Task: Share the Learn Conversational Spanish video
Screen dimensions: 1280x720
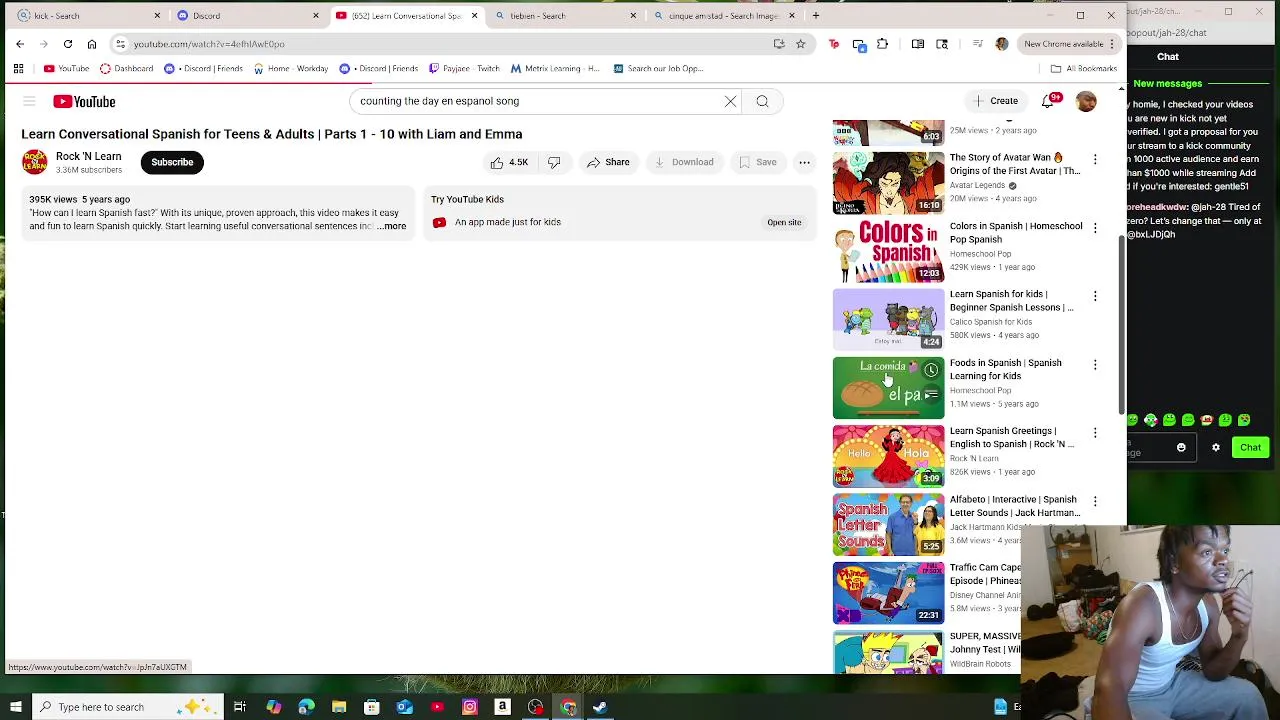Action: (x=608, y=162)
